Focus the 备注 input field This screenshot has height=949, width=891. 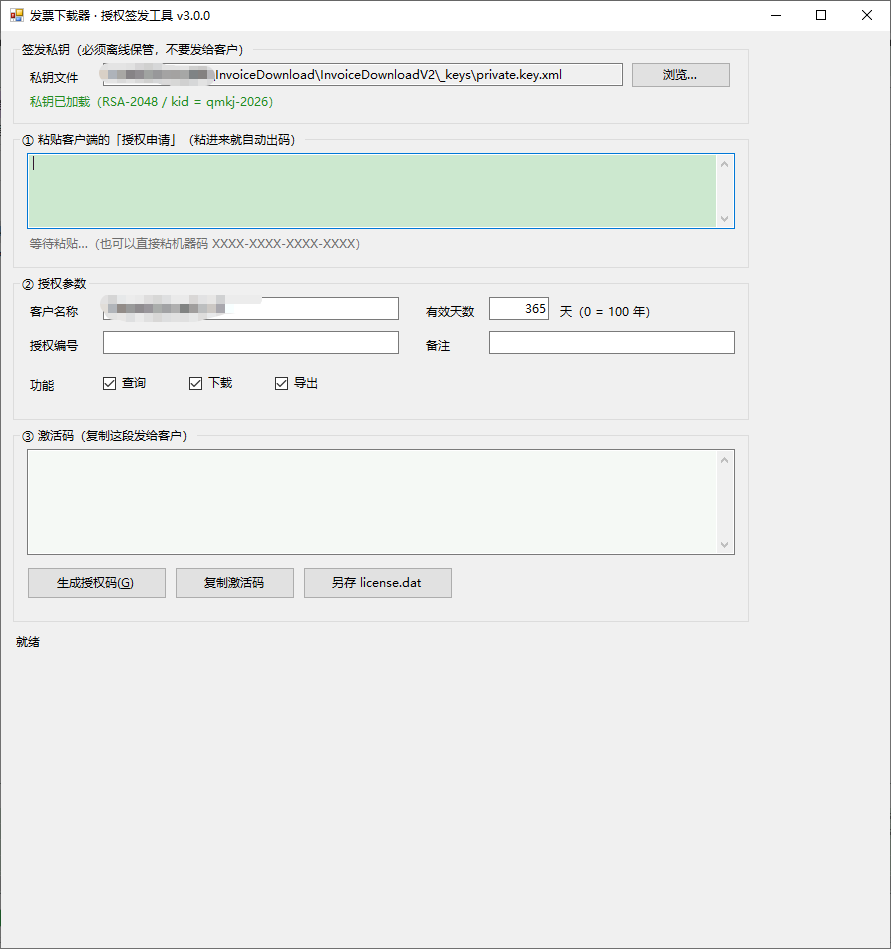(611, 343)
